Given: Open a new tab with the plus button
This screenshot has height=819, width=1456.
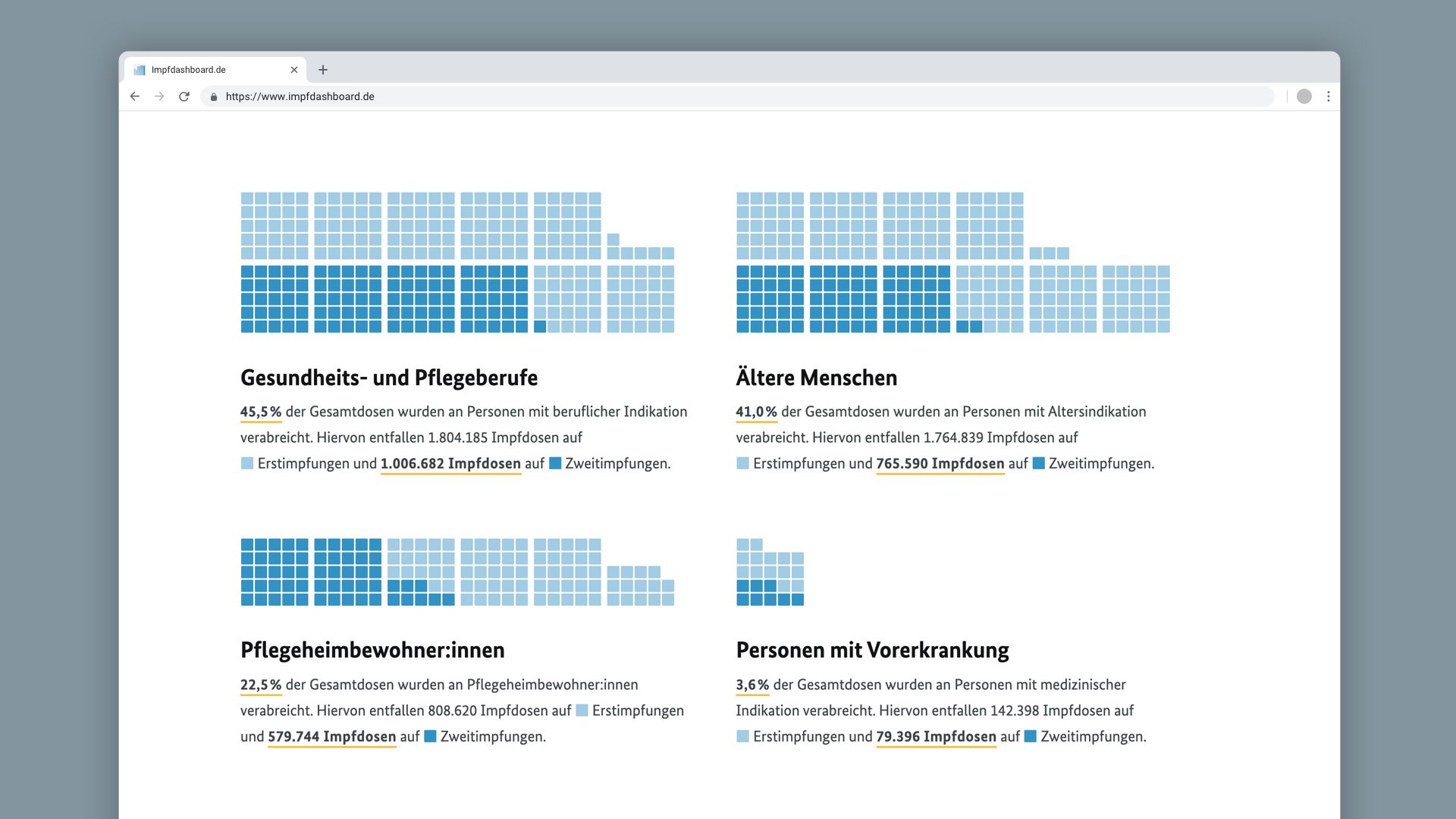Looking at the screenshot, I should [323, 70].
